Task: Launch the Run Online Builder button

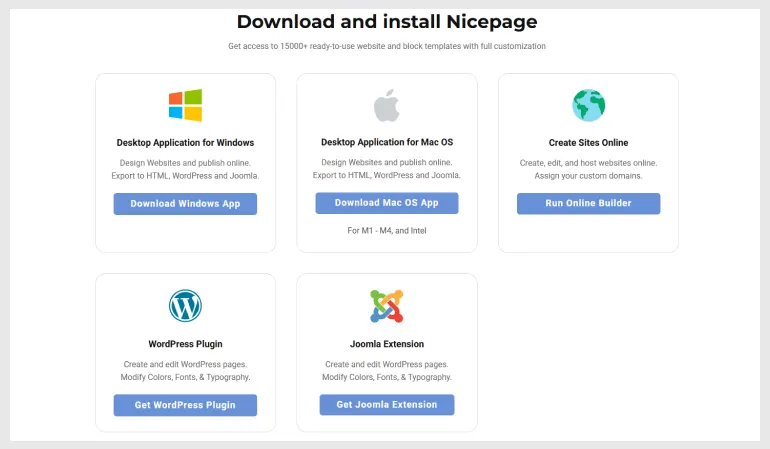Action: (x=588, y=203)
